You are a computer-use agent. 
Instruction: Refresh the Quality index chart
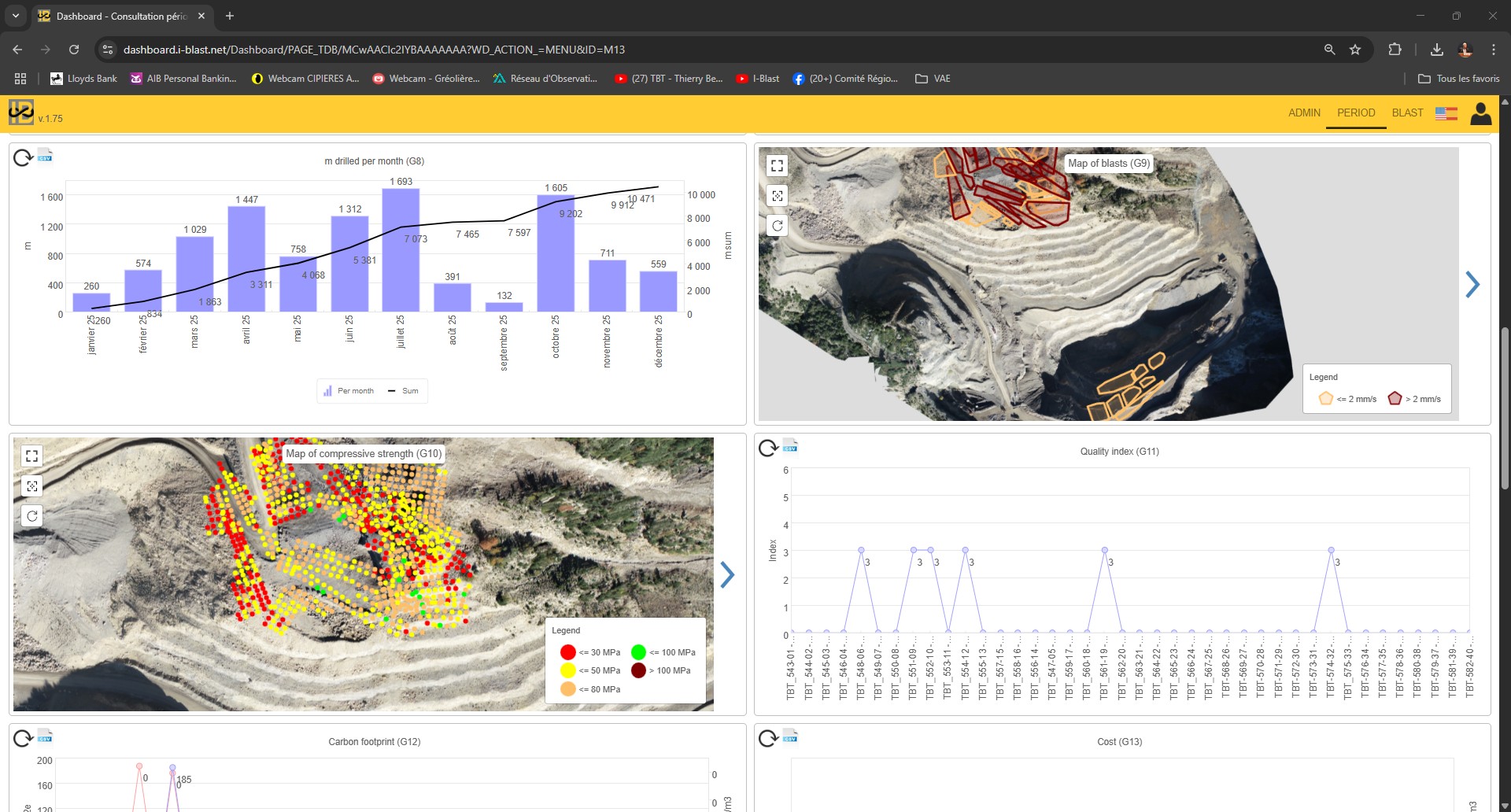768,448
